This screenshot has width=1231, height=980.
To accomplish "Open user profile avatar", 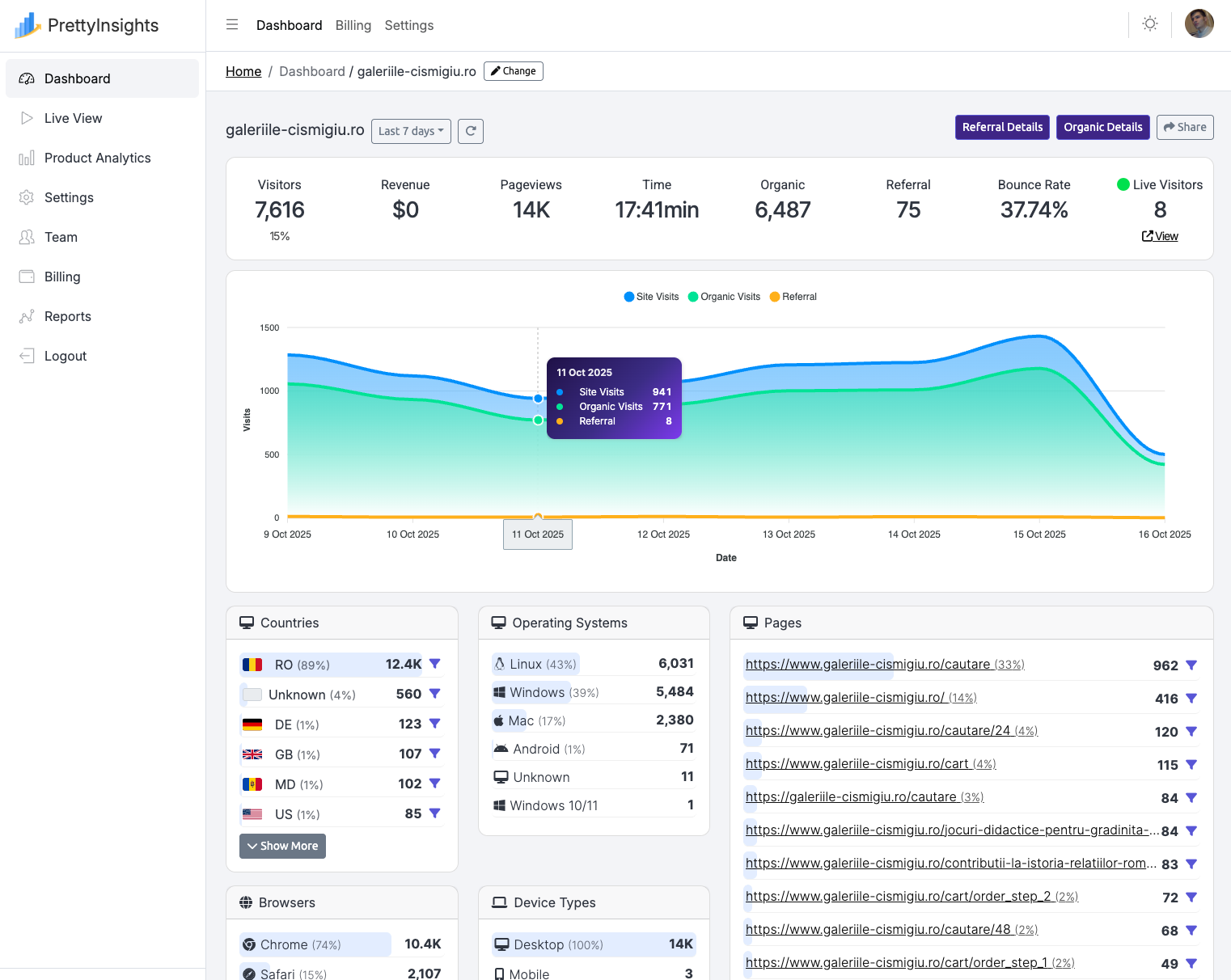I will point(1199,24).
